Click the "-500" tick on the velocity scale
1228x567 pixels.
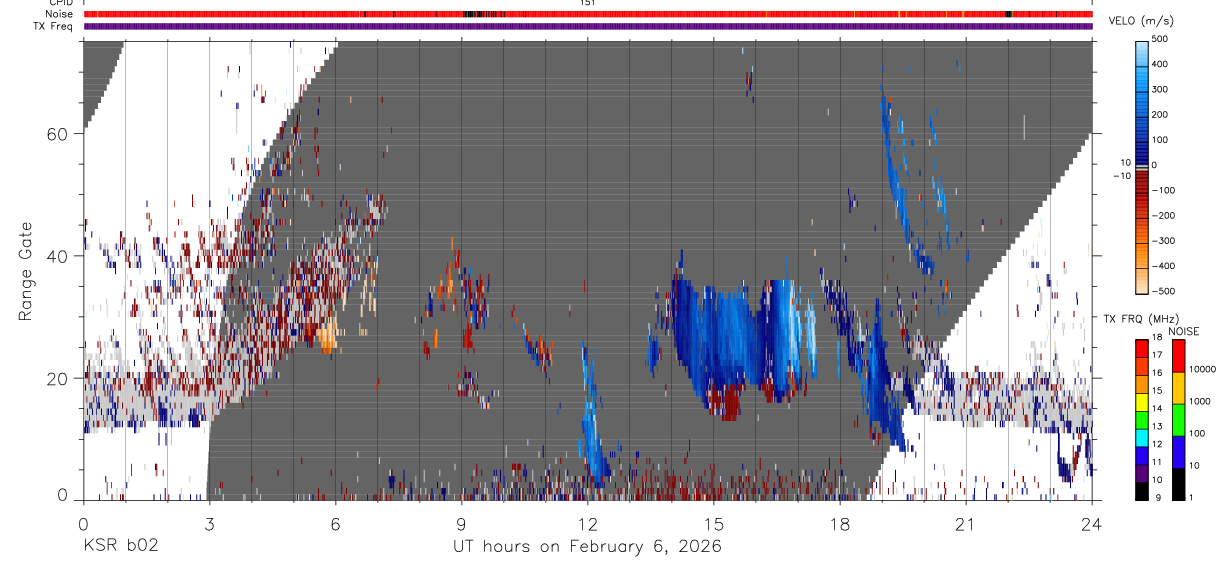pyautogui.click(x=1166, y=290)
